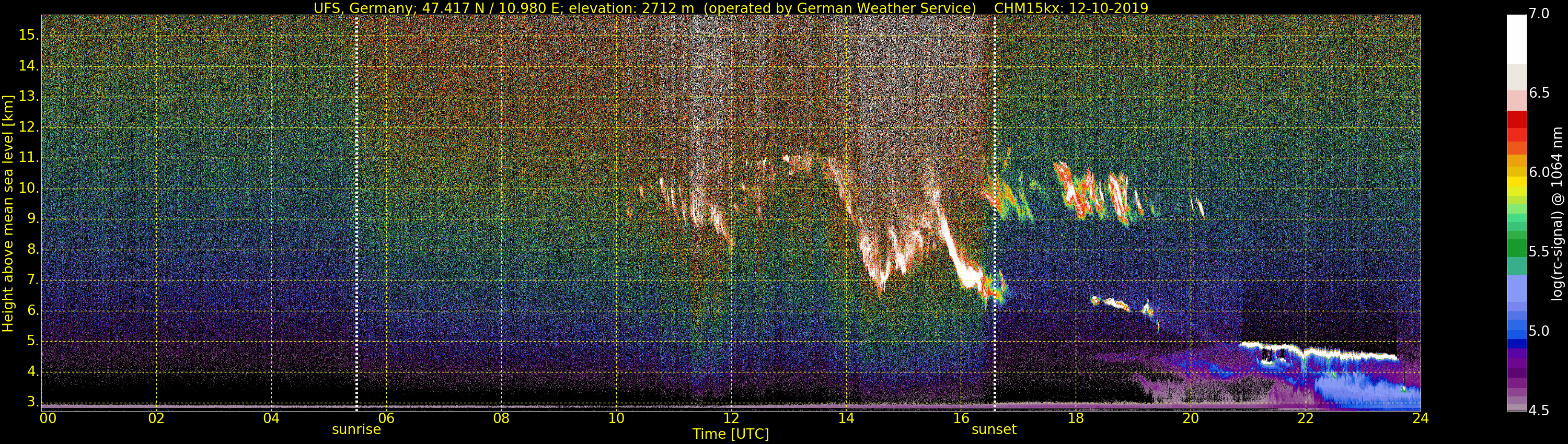The image size is (1568, 444).
Task: Click the "log(rc-signal) @ 1064 nm" colorbar label
Action: (1558, 214)
